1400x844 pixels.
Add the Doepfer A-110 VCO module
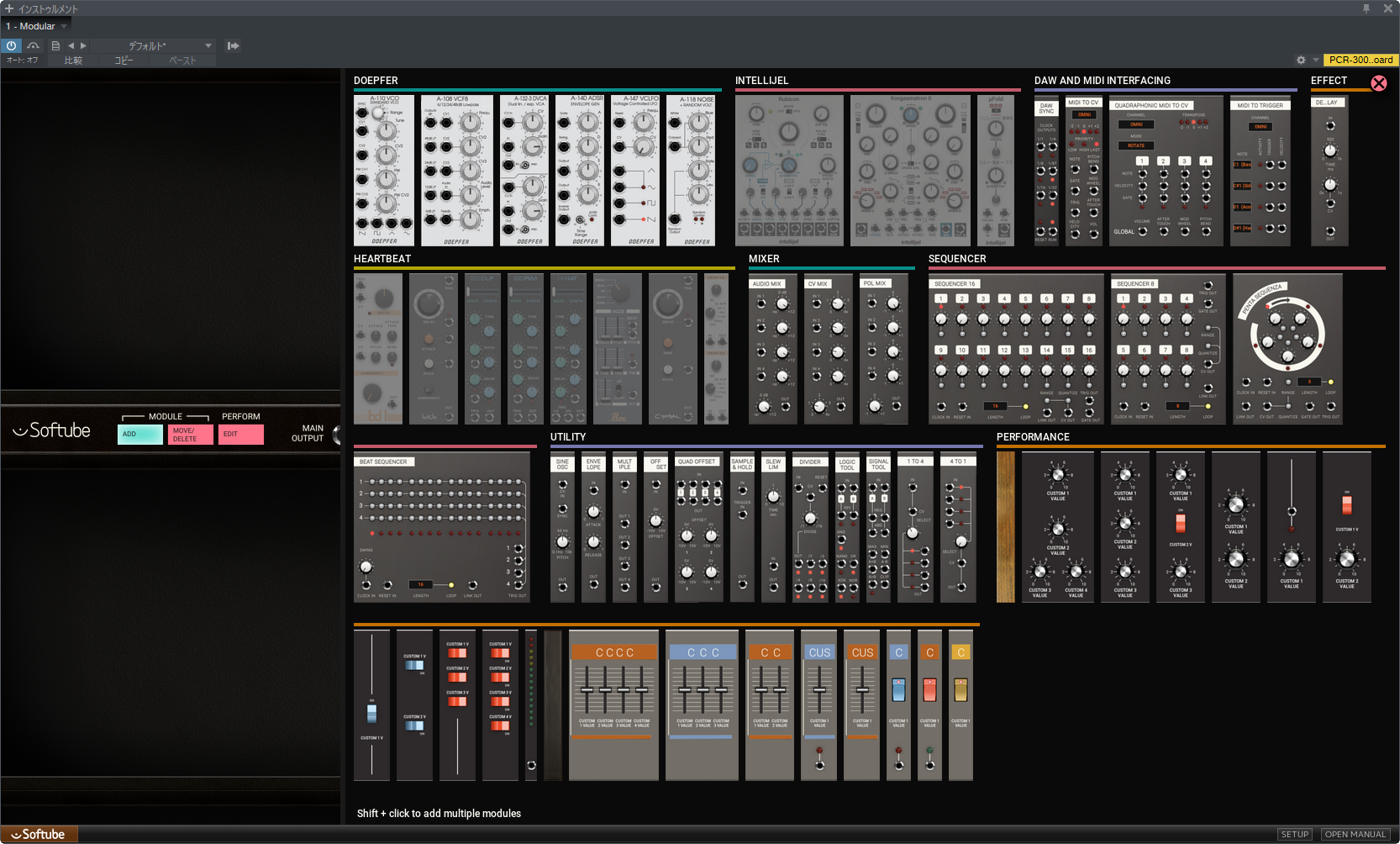(385, 171)
